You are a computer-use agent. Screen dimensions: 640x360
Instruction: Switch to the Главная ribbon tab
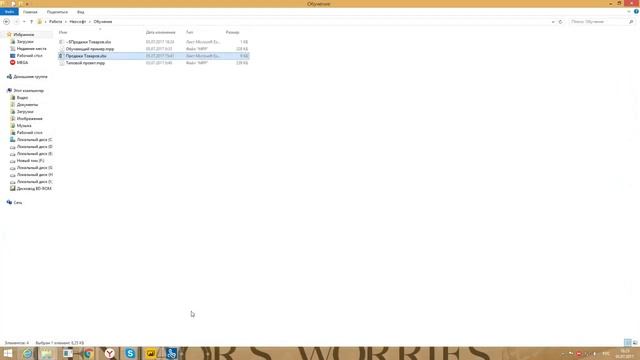[30, 12]
